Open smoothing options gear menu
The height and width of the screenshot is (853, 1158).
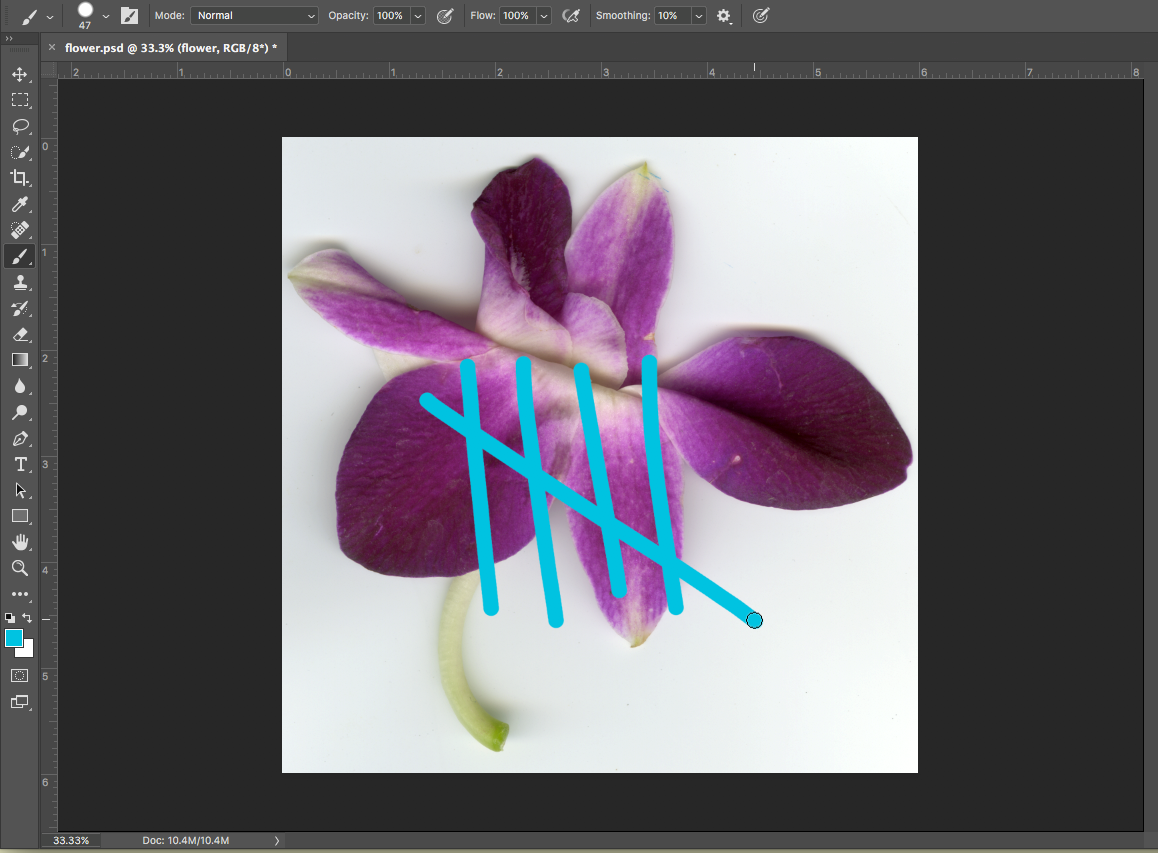724,16
